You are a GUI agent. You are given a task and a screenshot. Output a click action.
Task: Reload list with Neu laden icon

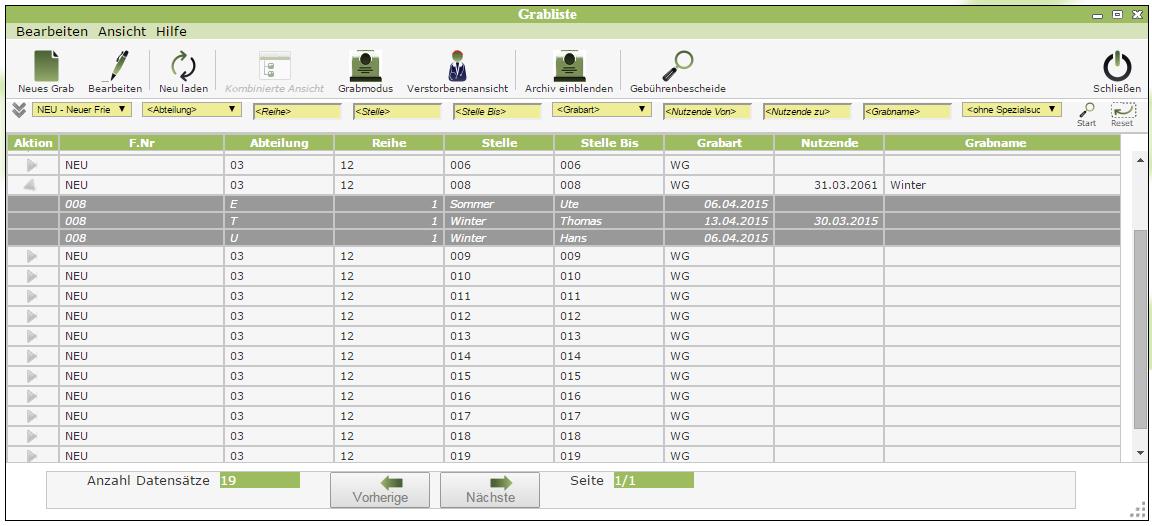[182, 68]
